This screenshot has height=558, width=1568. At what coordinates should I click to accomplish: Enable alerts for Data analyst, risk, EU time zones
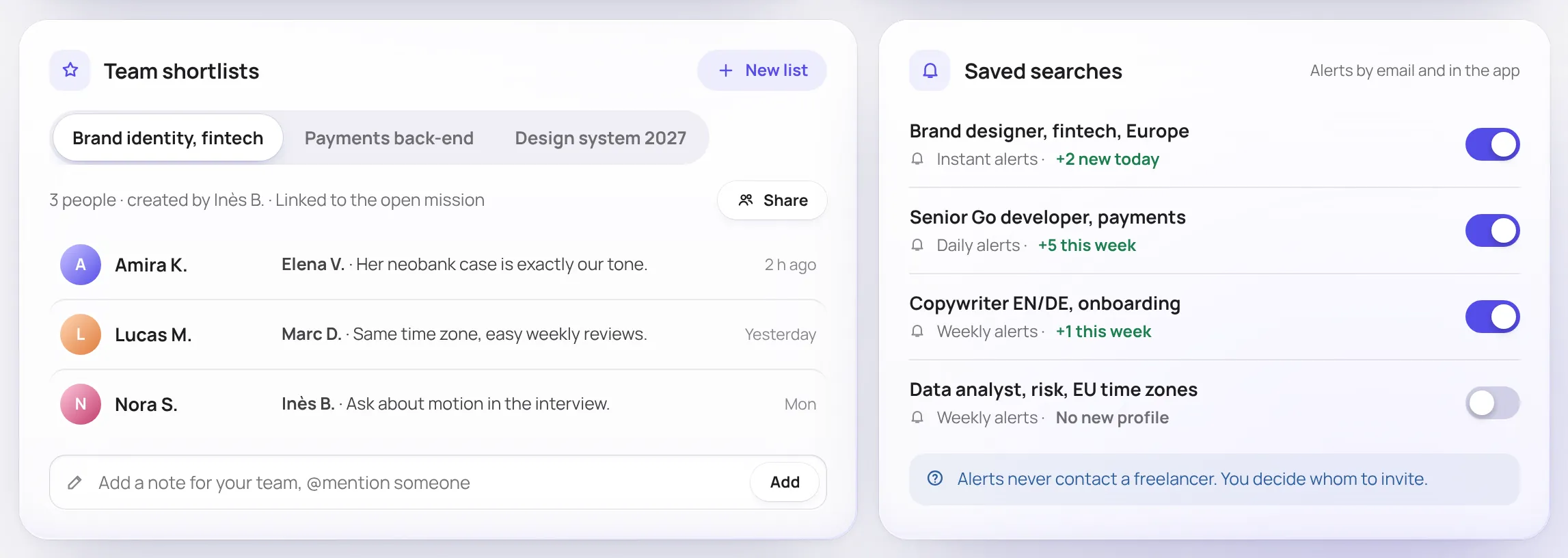tap(1492, 403)
